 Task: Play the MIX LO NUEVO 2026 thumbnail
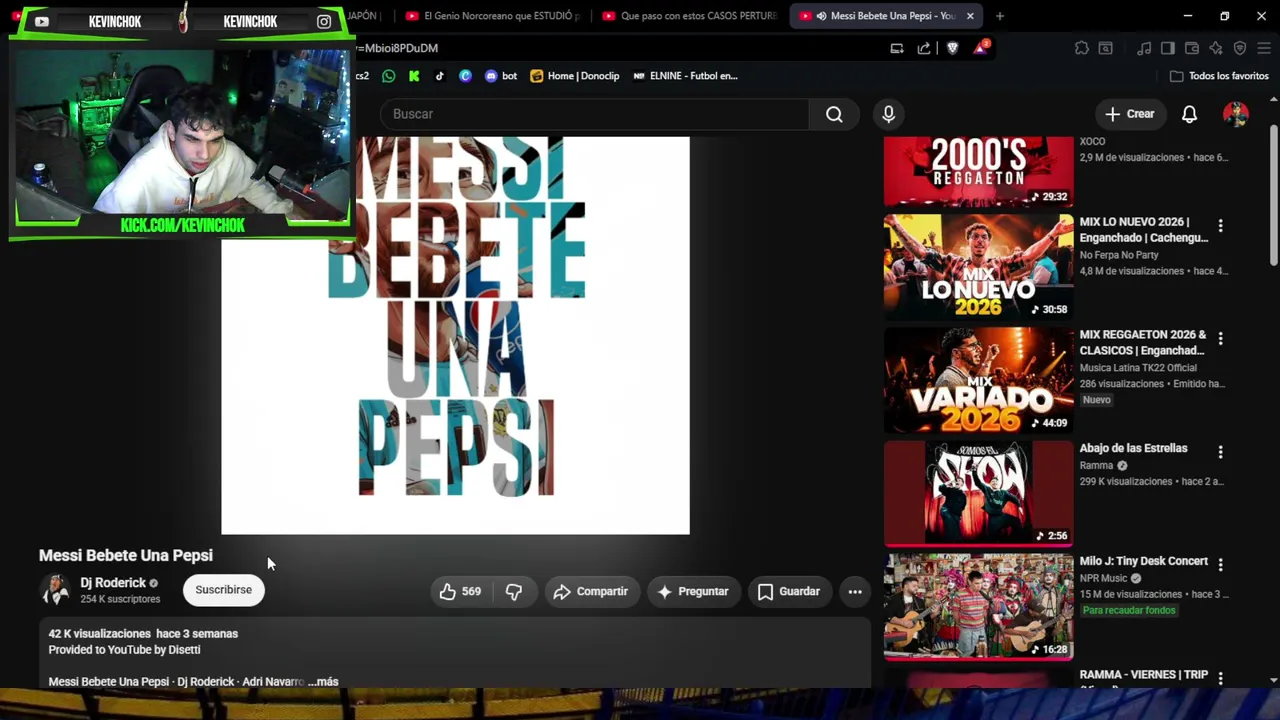click(x=978, y=267)
